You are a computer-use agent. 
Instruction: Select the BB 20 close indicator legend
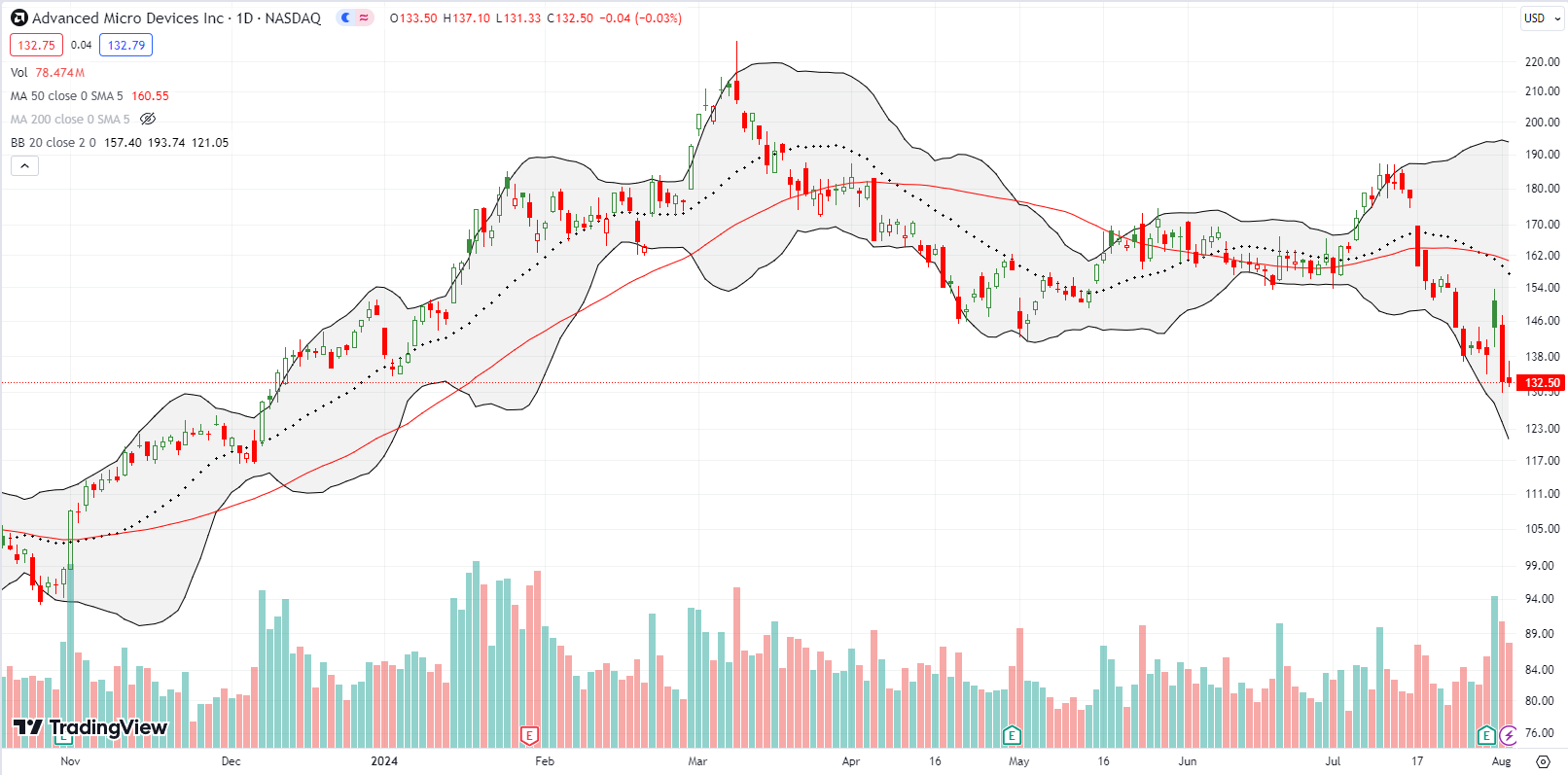pos(53,143)
